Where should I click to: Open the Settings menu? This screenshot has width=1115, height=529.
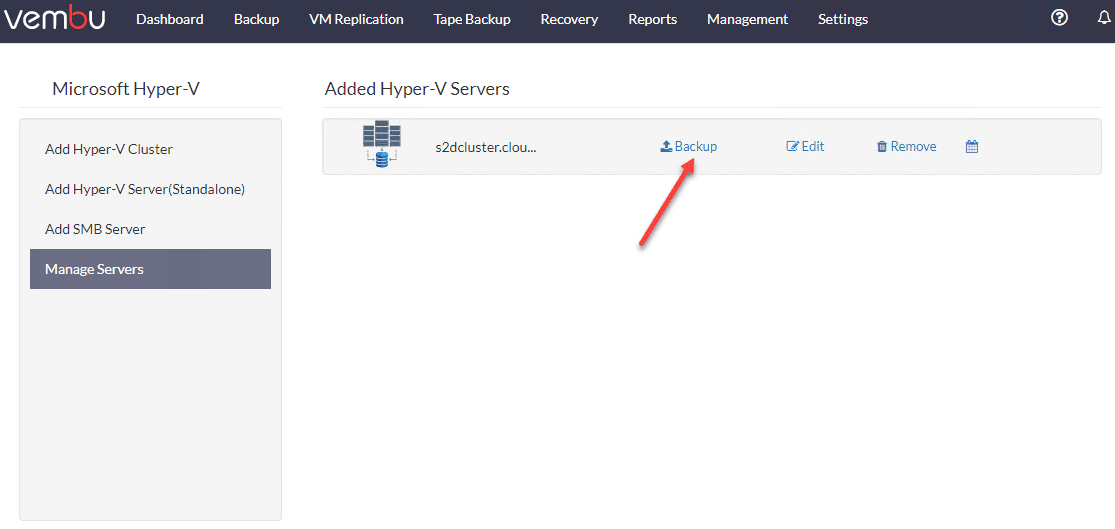coord(843,19)
